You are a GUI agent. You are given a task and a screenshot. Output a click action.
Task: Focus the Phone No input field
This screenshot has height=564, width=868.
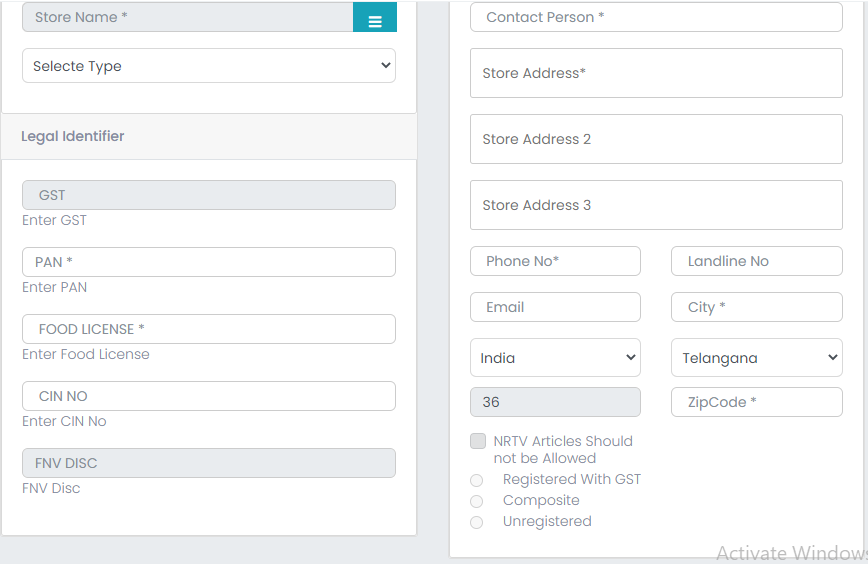point(555,261)
